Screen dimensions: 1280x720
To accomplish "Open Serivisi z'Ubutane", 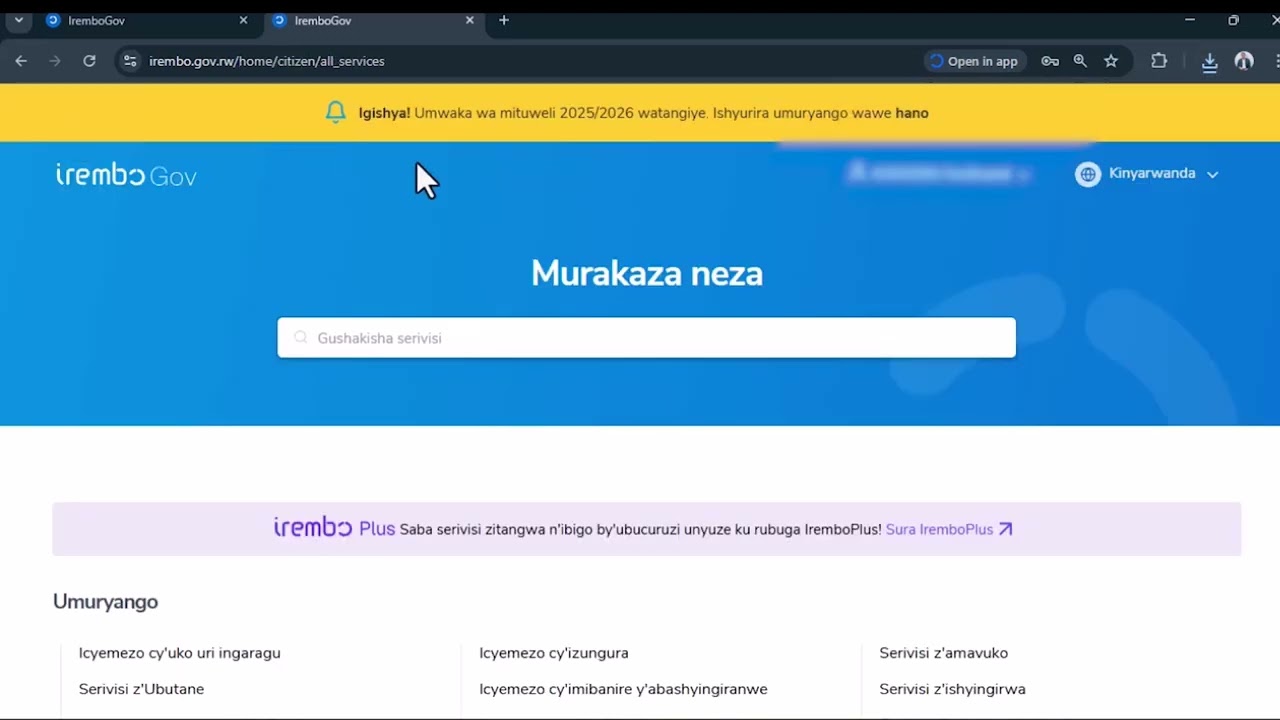I will point(141,689).
